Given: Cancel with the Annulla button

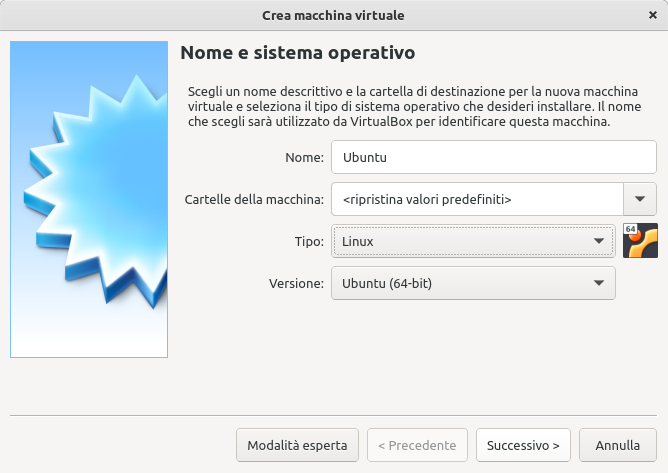Looking at the screenshot, I should point(617,445).
